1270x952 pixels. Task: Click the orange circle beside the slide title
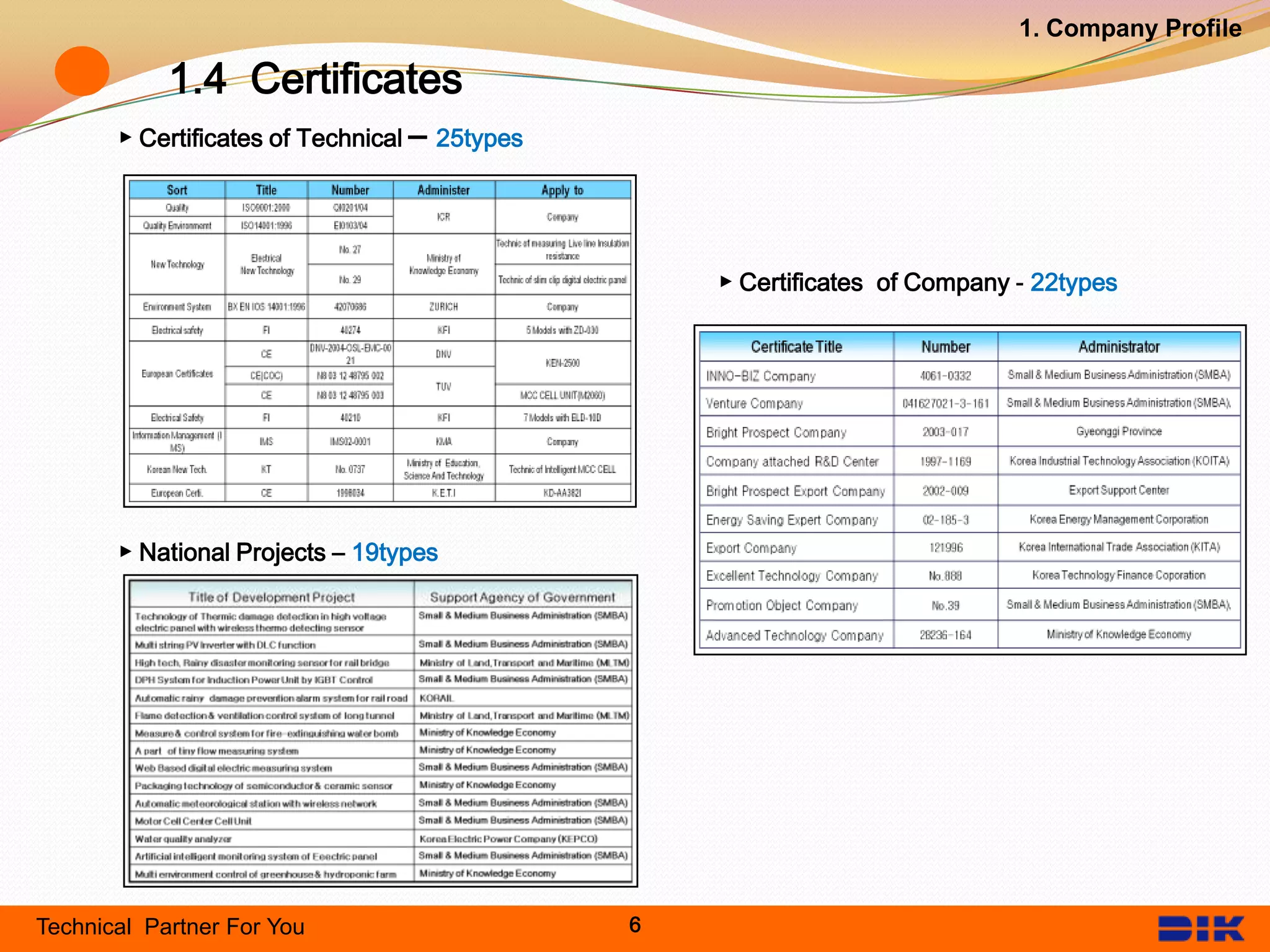[x=82, y=71]
